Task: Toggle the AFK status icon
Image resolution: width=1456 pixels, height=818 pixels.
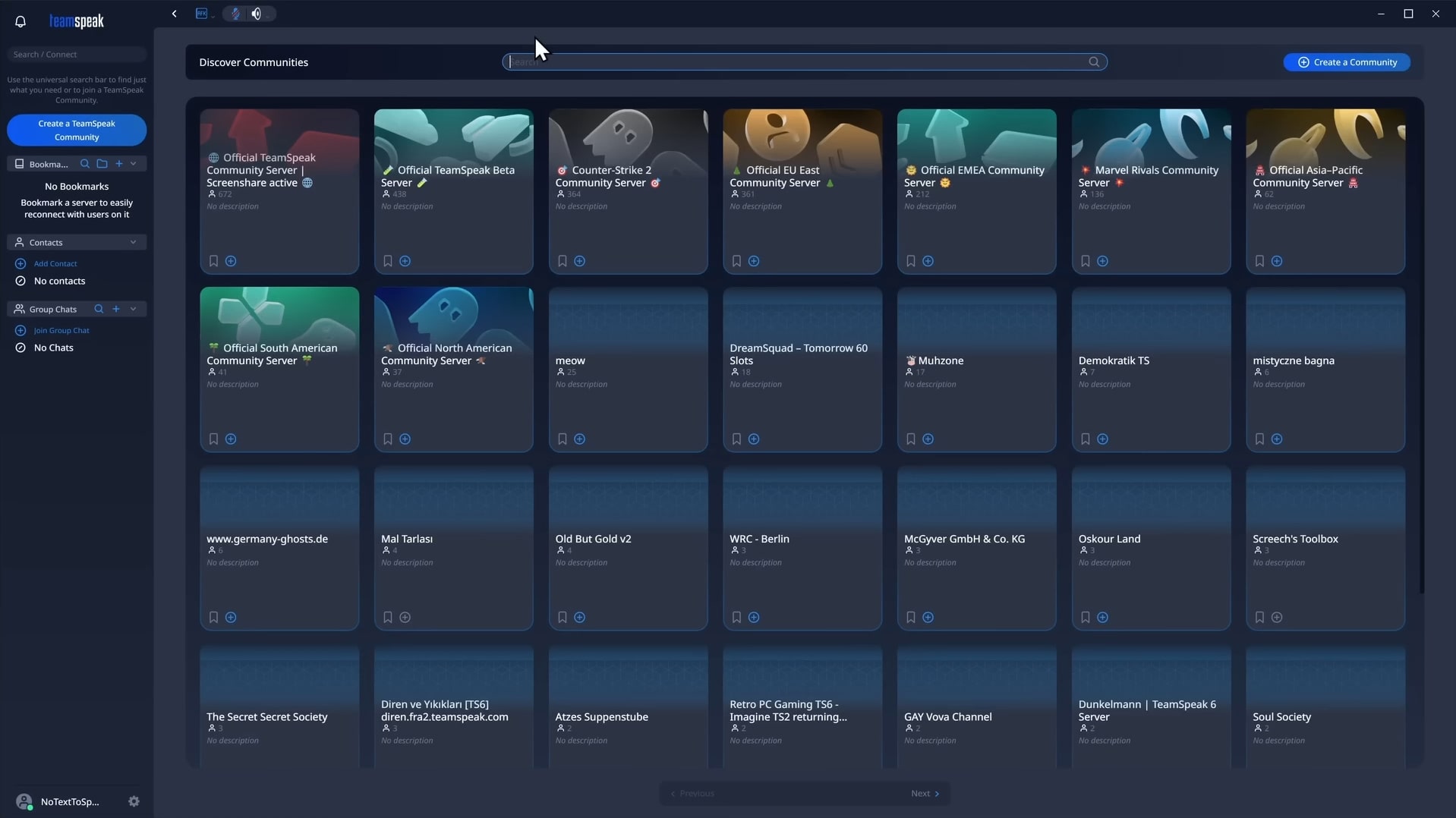Action: (201, 14)
